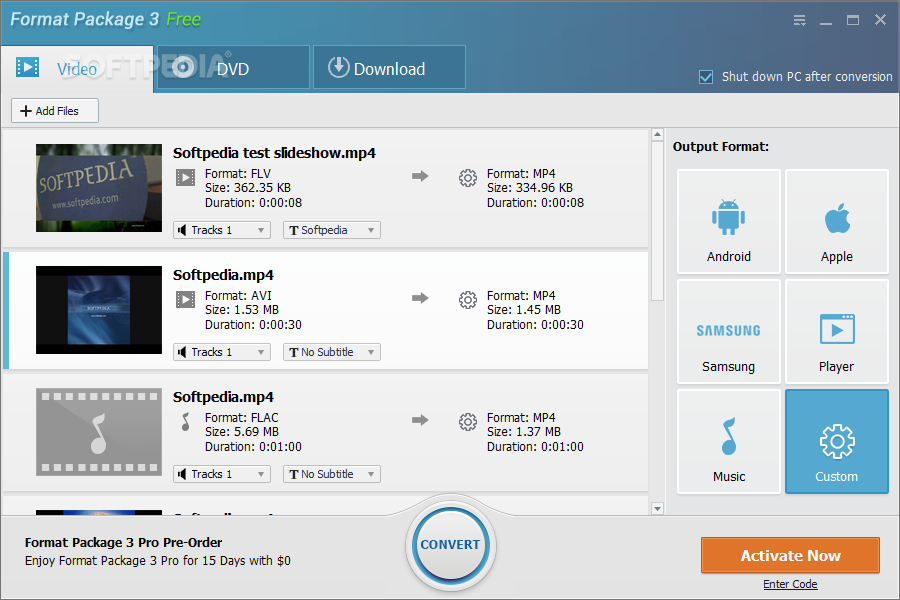900x600 pixels.
Task: Open Tracks 1 dropdown for the AVI file
Action: coord(222,352)
